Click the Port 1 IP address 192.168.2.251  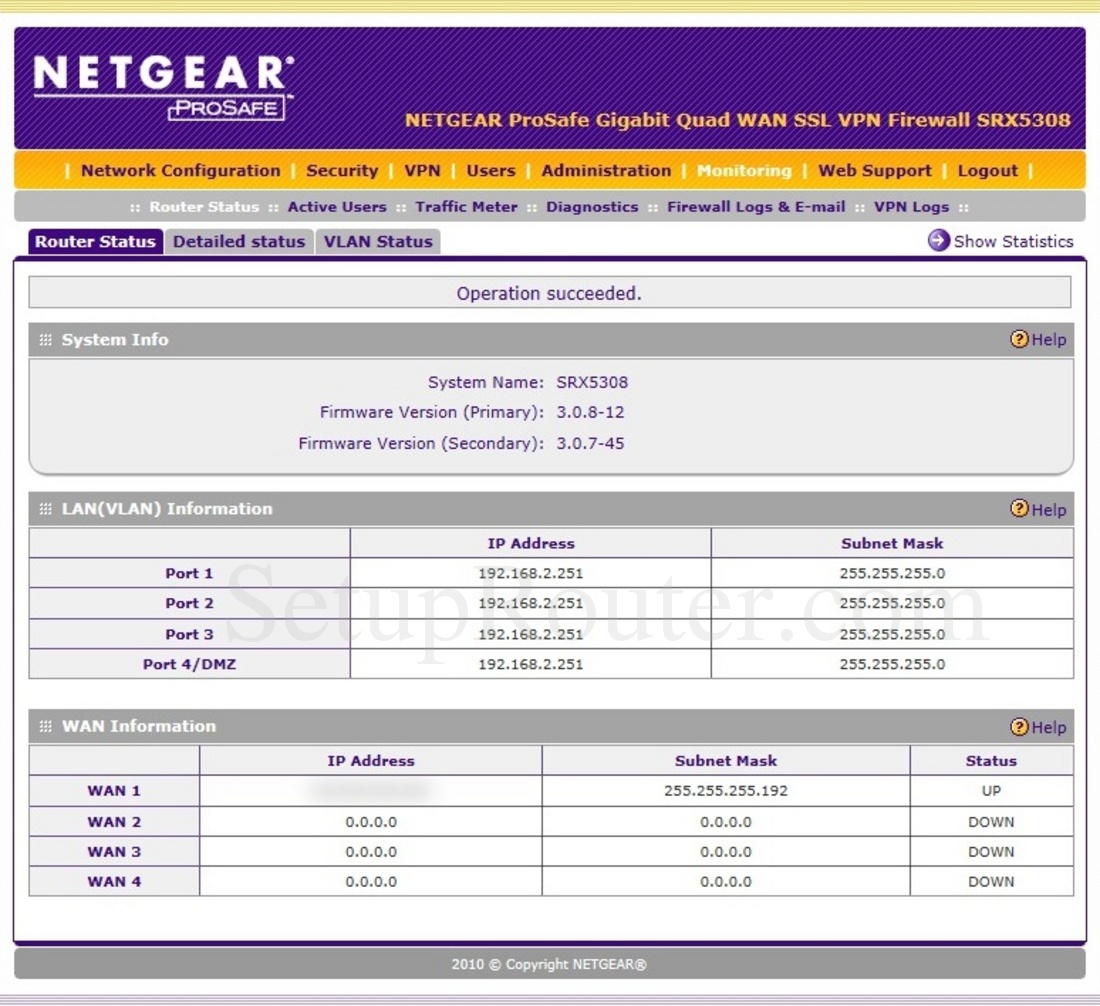pos(530,573)
